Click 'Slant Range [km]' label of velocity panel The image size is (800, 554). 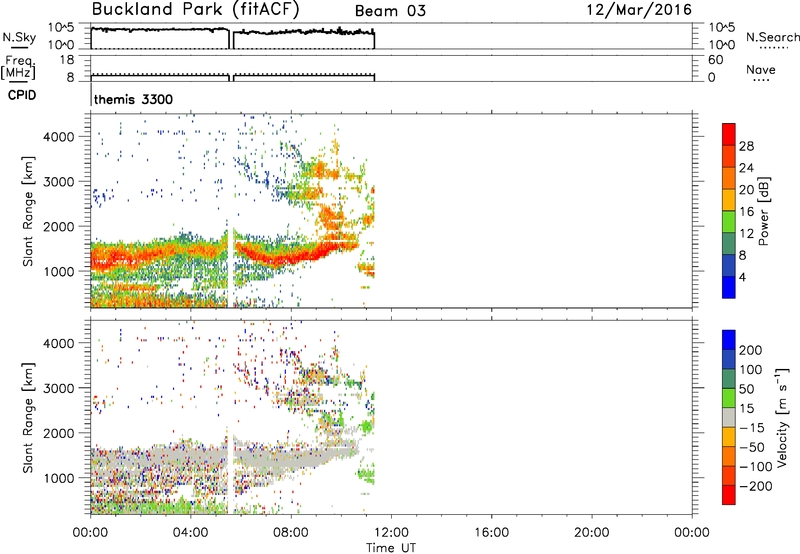pyautogui.click(x=28, y=418)
